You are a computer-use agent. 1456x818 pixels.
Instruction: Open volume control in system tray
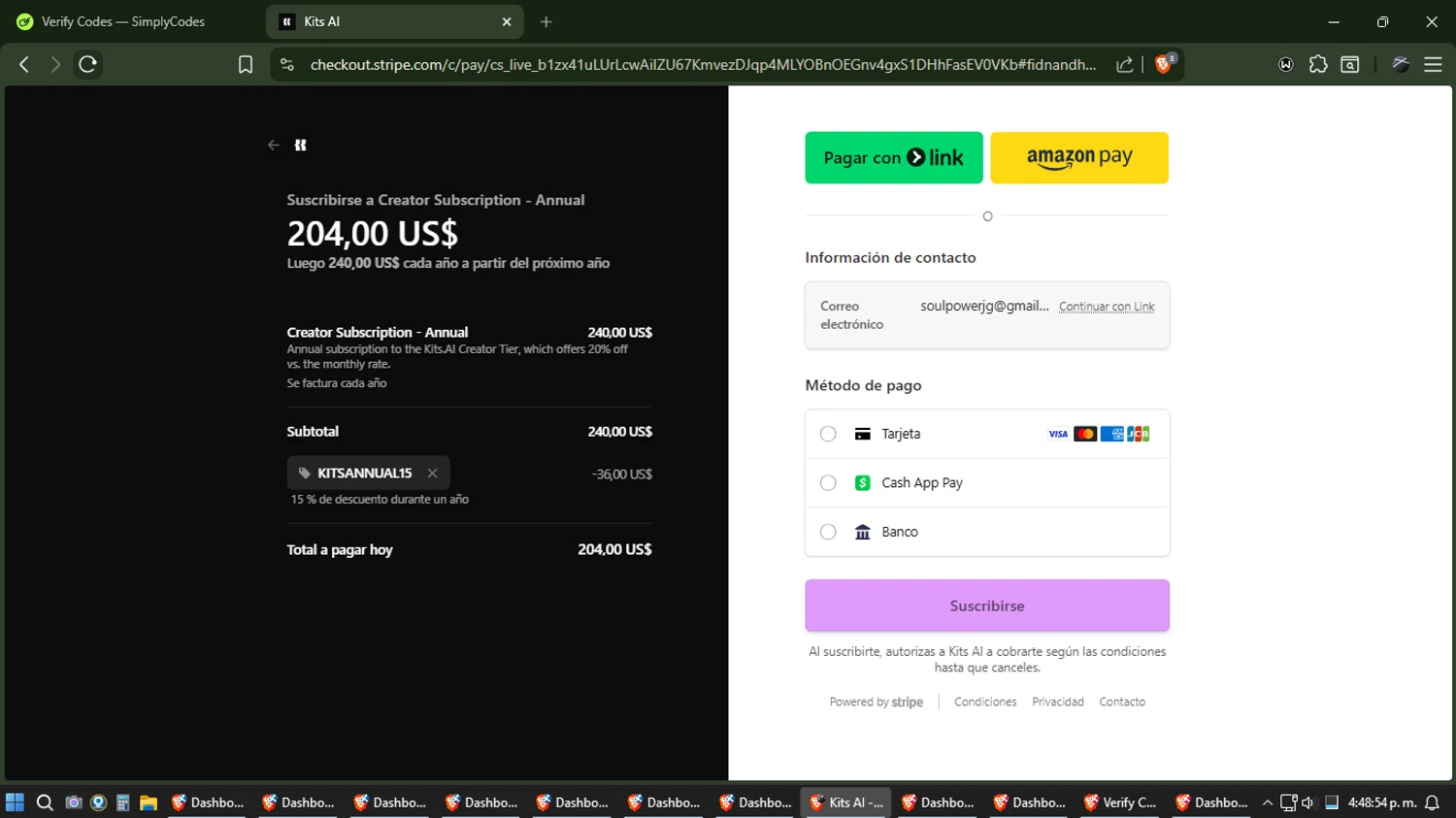click(x=1308, y=802)
